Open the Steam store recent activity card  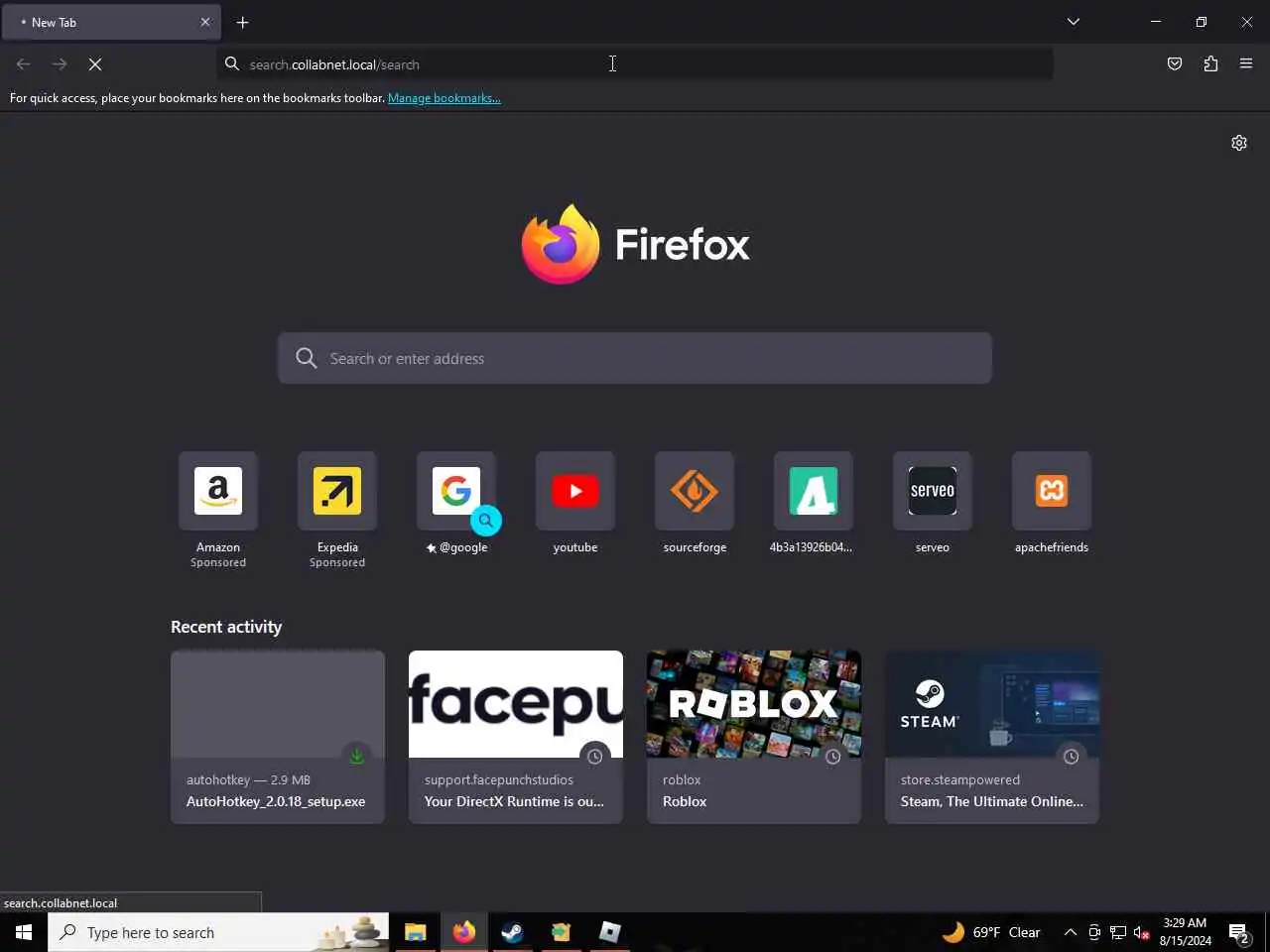tap(992, 737)
